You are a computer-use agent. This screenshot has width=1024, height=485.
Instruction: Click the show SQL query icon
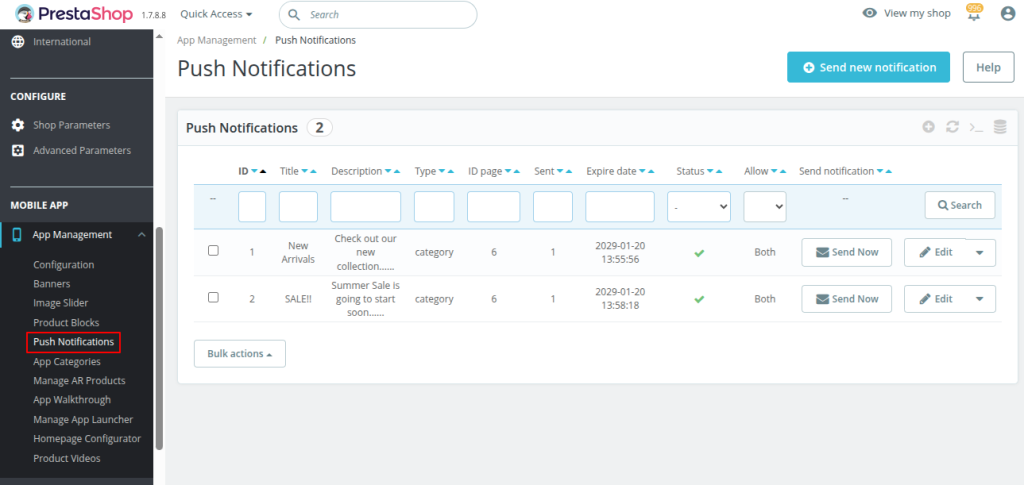pyautogui.click(x=976, y=127)
